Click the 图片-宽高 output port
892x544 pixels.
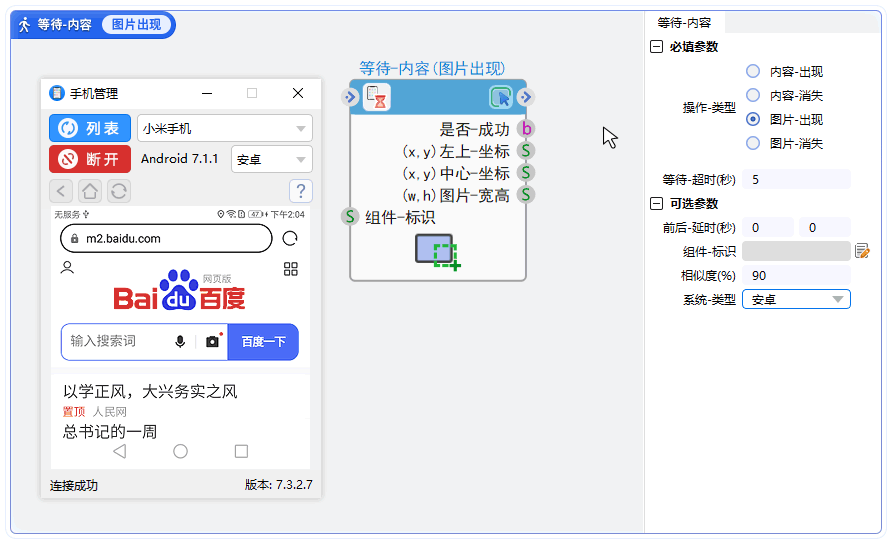coord(526,195)
